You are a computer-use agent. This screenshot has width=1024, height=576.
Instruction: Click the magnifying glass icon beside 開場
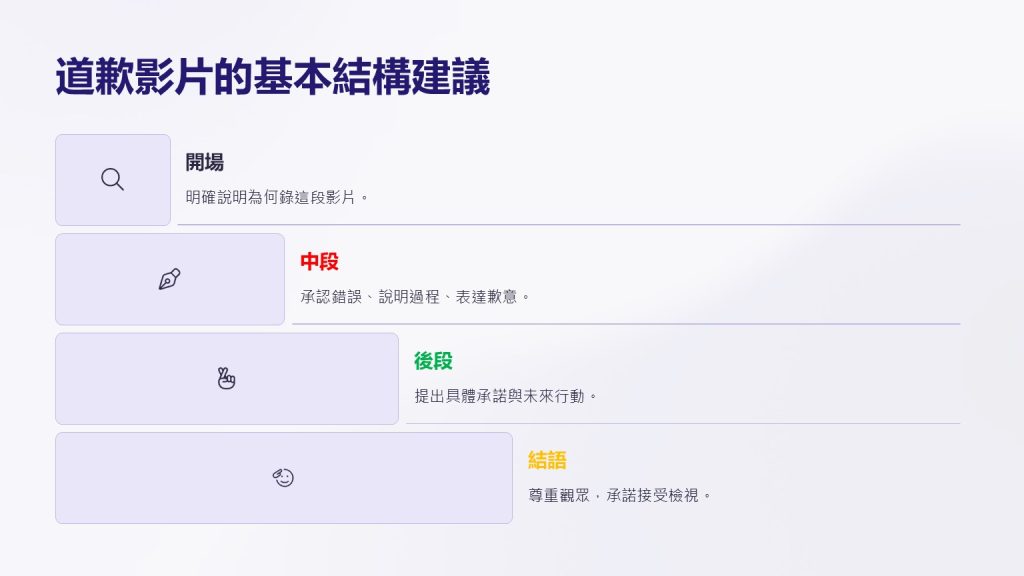click(x=112, y=179)
